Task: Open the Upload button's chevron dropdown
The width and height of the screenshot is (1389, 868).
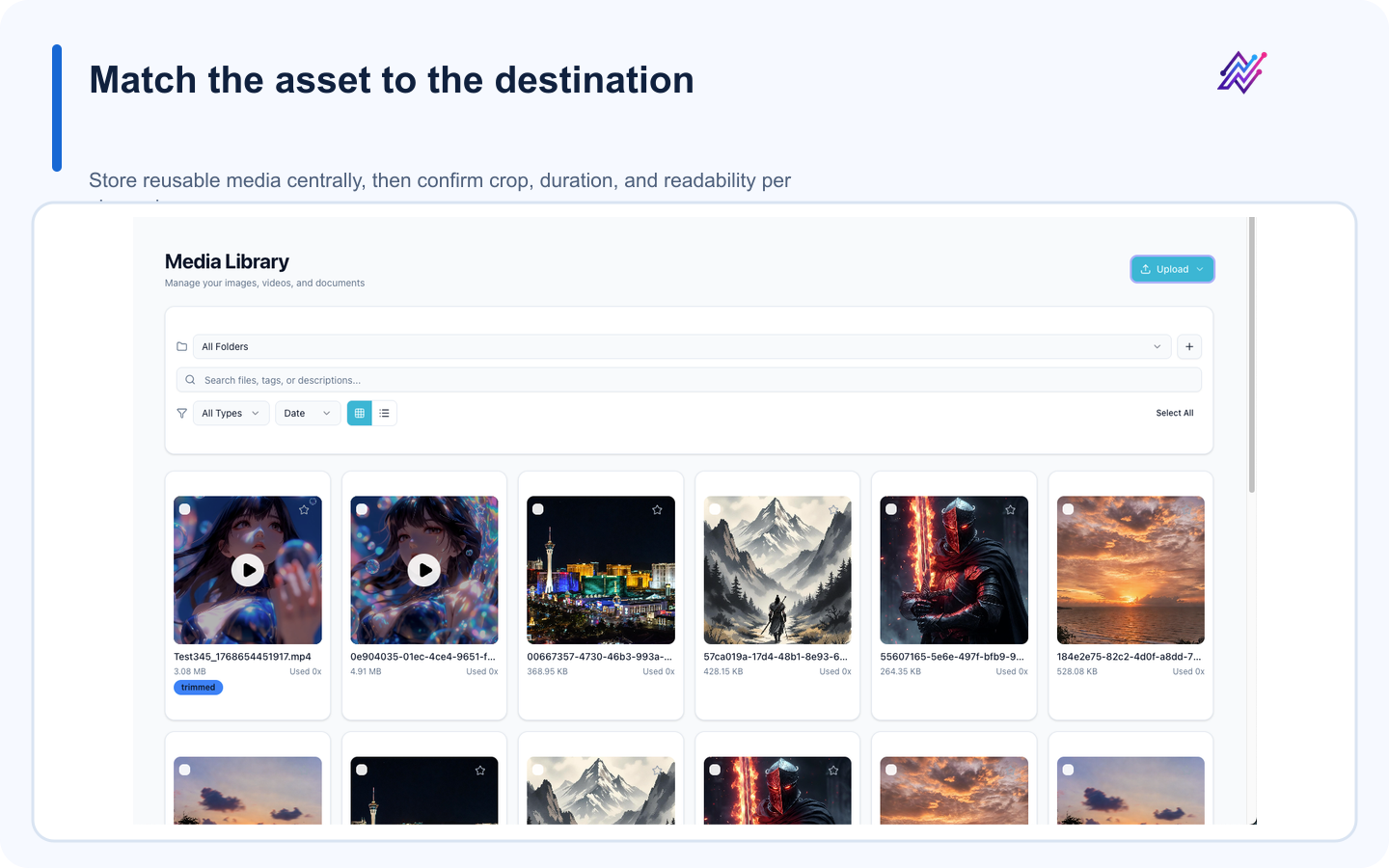Action: coord(1200,269)
